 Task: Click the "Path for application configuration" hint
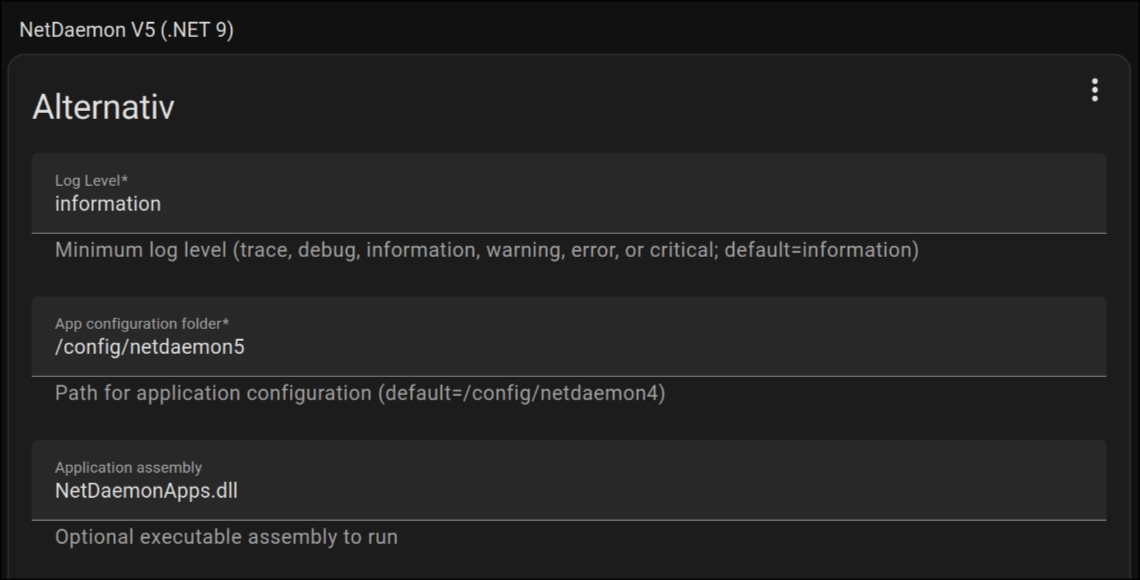(214, 393)
